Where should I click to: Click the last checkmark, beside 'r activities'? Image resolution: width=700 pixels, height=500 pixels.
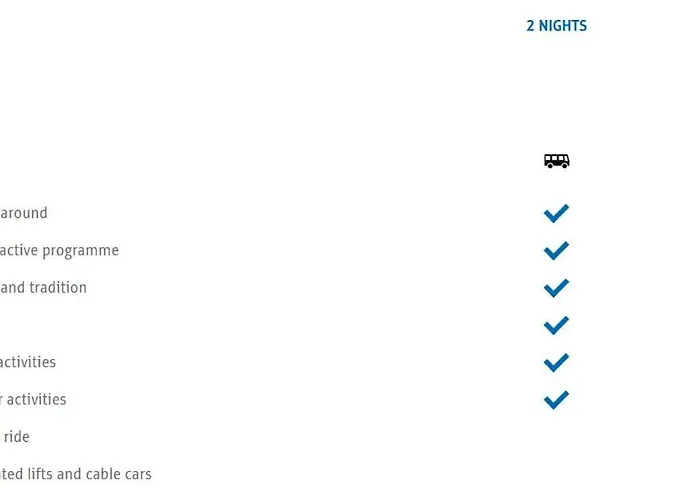pos(556,400)
